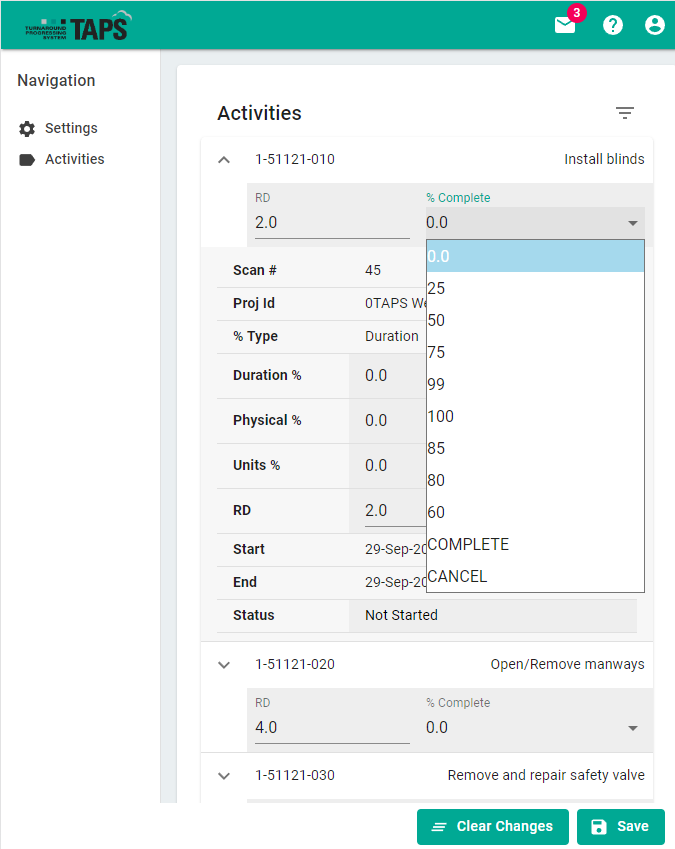675x849 pixels.
Task: Open the mail notifications icon
Action: tap(566, 25)
